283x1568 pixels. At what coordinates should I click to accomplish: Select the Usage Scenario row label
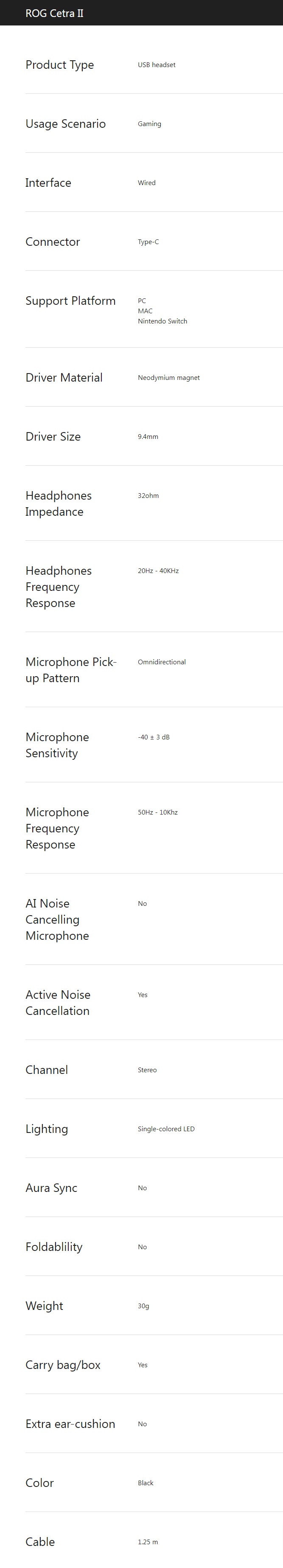66,124
